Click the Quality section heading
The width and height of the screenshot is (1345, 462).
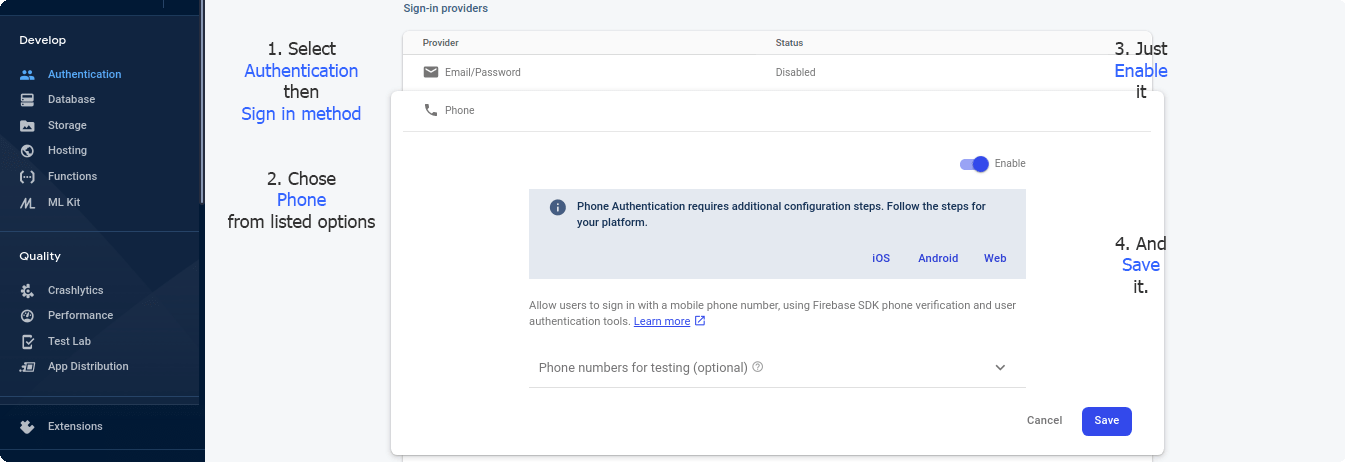[40, 257]
